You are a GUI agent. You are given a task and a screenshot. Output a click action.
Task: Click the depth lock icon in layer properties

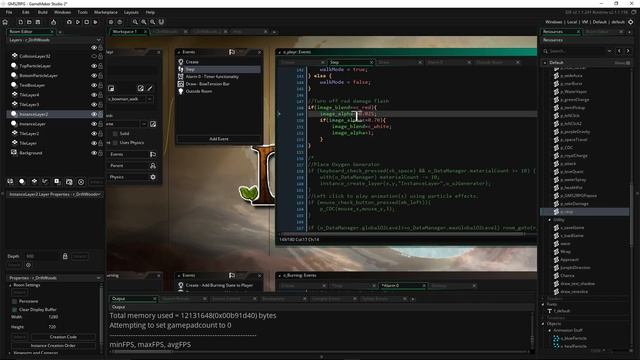coord(65,256)
